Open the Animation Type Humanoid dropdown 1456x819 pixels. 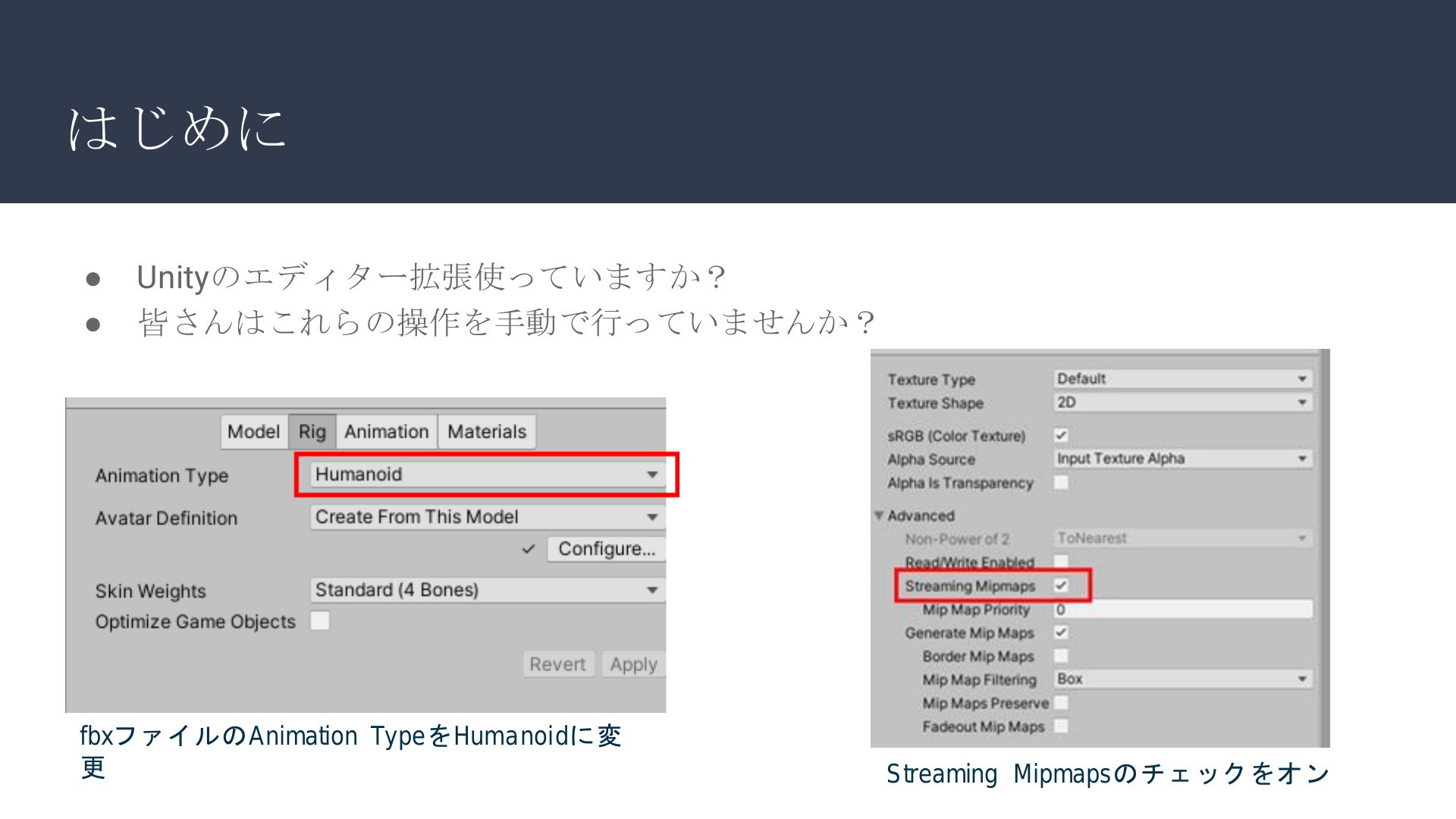click(487, 475)
